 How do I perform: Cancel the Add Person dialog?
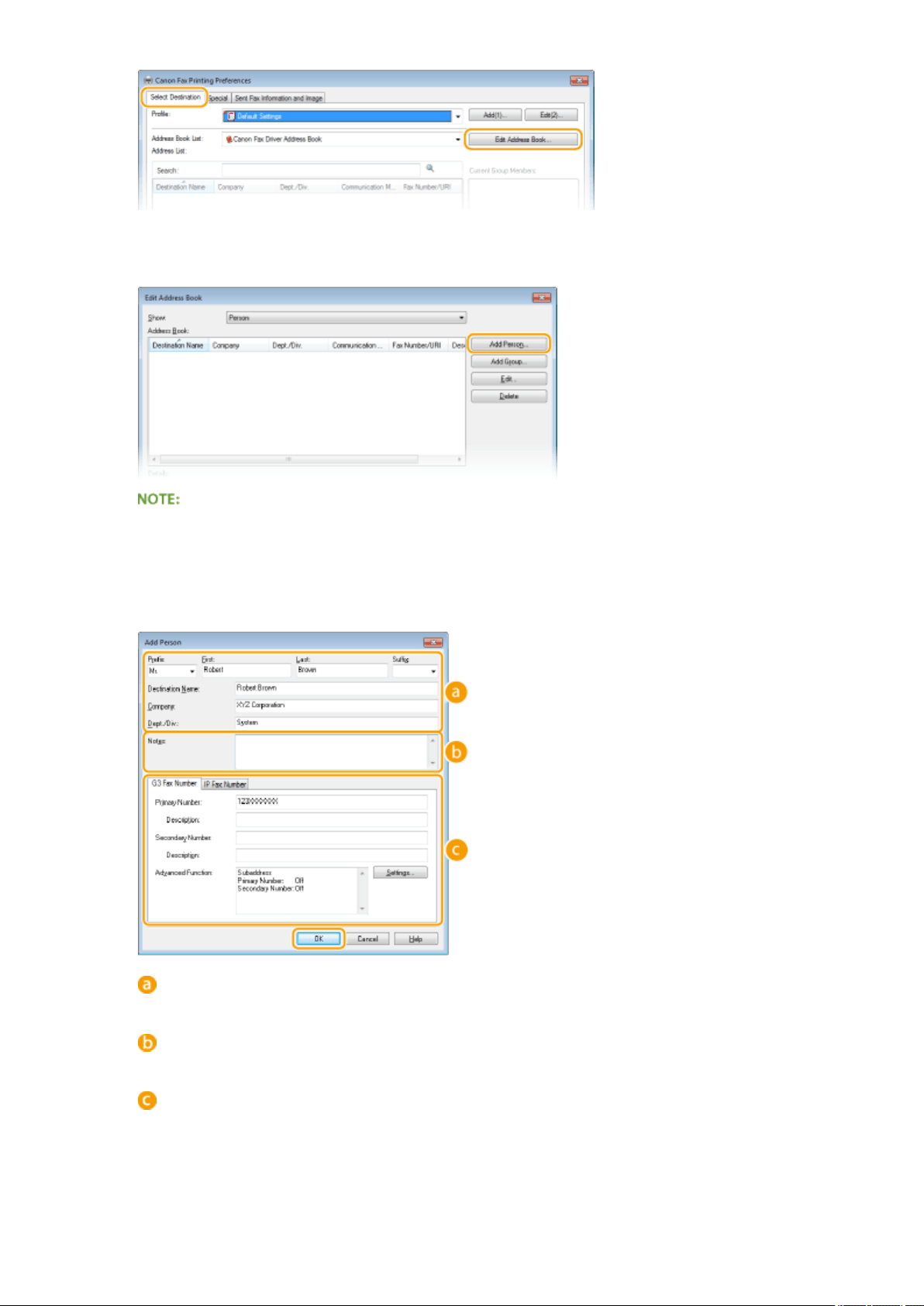[x=367, y=939]
